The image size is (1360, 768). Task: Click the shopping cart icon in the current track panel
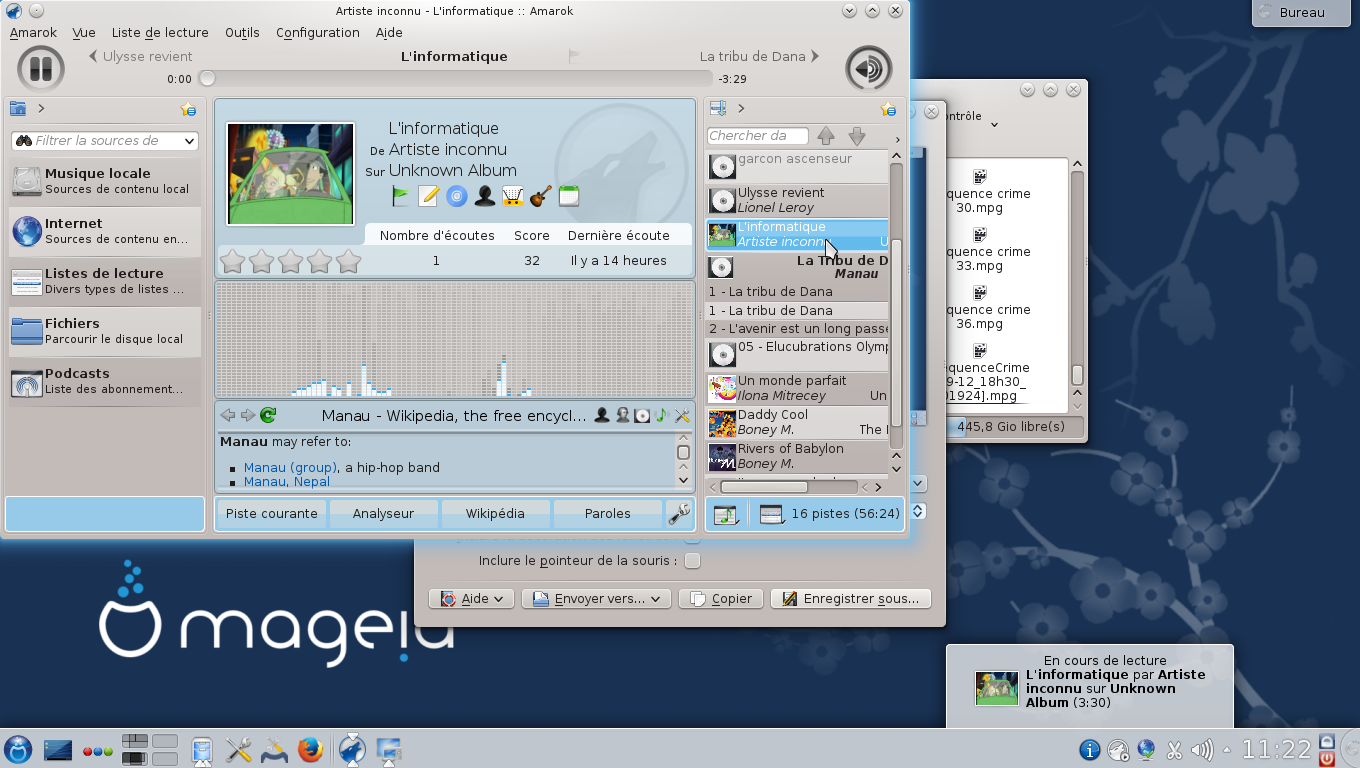point(513,196)
